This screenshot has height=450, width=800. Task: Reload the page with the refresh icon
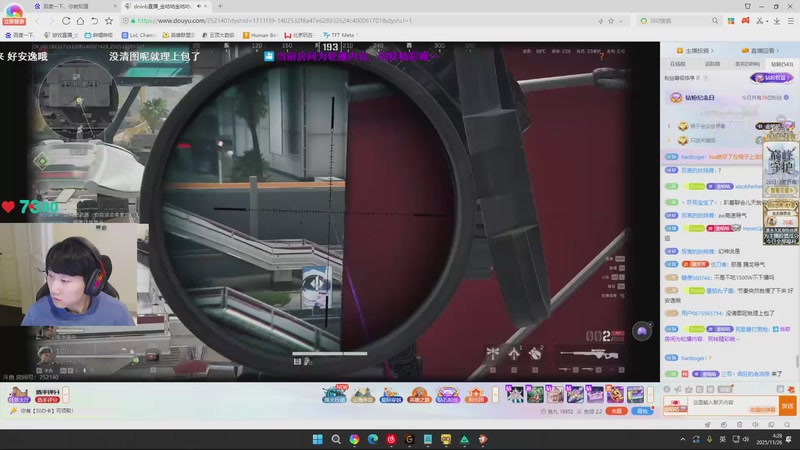[x=66, y=21]
